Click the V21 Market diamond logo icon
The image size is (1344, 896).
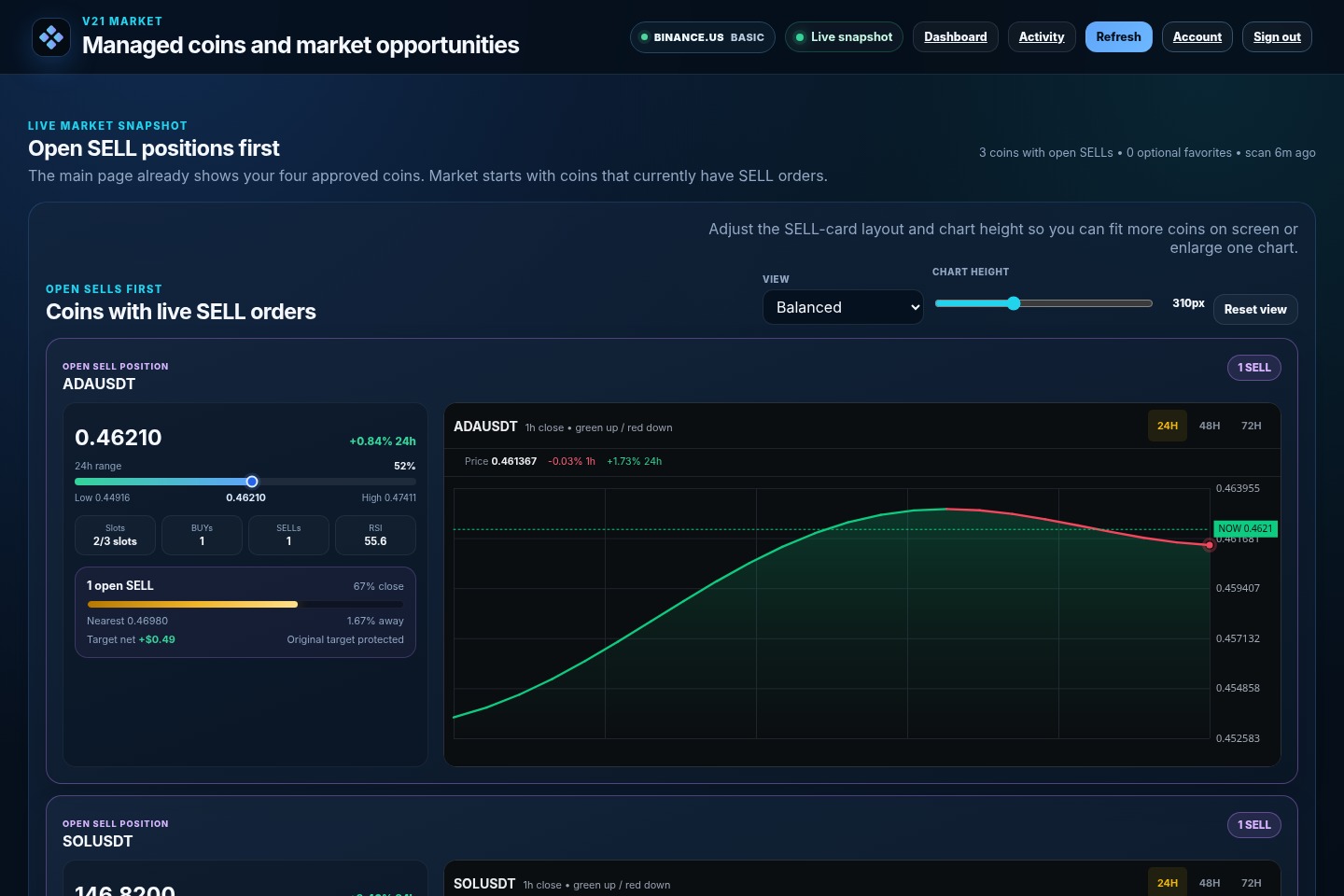coord(51,37)
